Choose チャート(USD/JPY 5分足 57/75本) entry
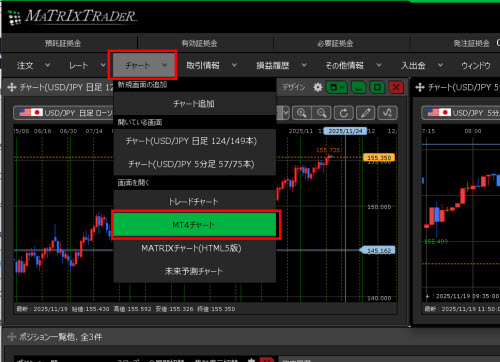 click(195, 164)
